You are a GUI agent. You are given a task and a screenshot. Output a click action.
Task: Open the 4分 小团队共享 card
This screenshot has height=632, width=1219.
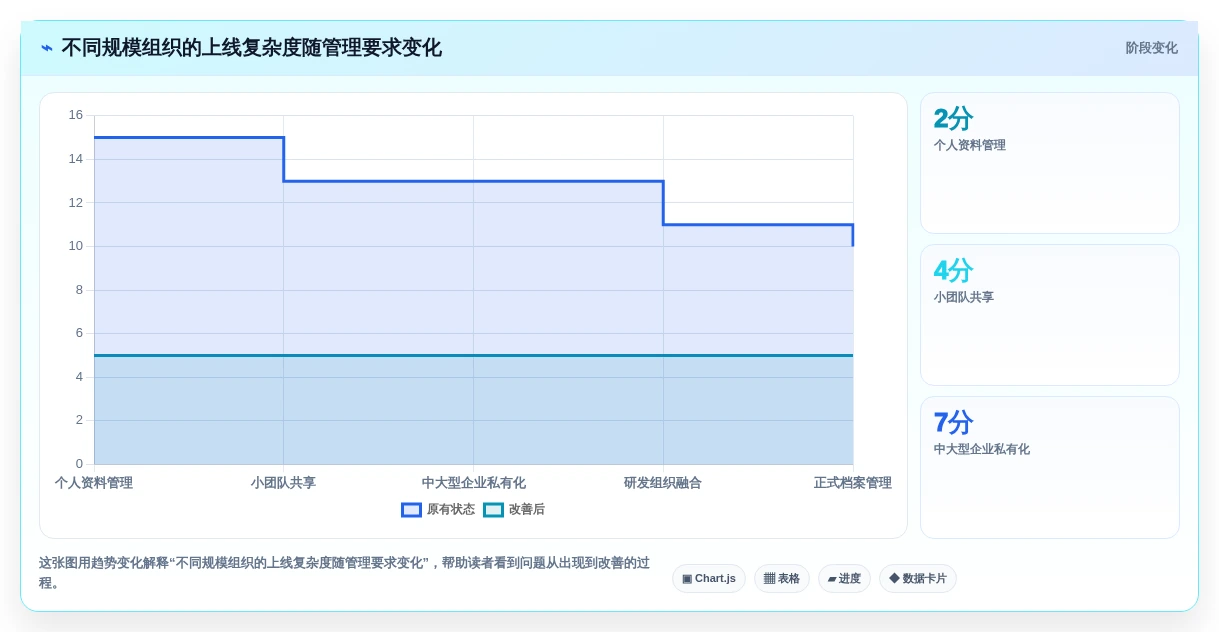tap(1050, 315)
